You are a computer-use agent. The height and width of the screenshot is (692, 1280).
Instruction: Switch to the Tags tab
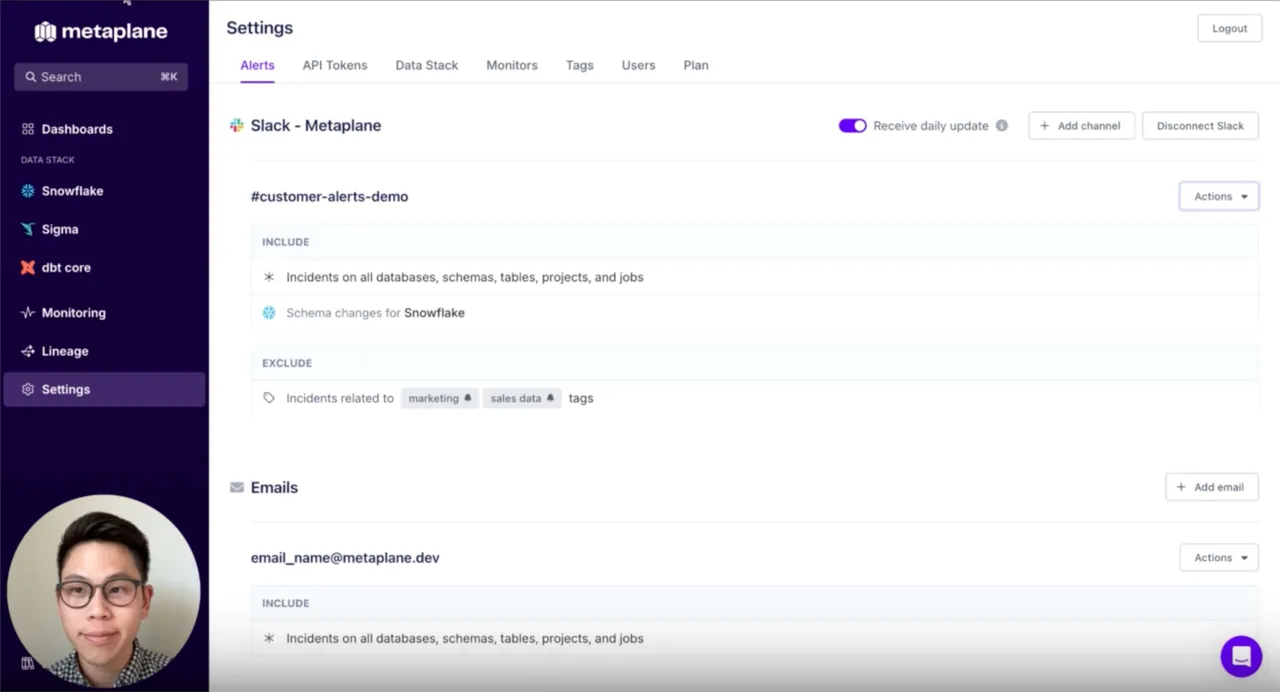pyautogui.click(x=580, y=65)
